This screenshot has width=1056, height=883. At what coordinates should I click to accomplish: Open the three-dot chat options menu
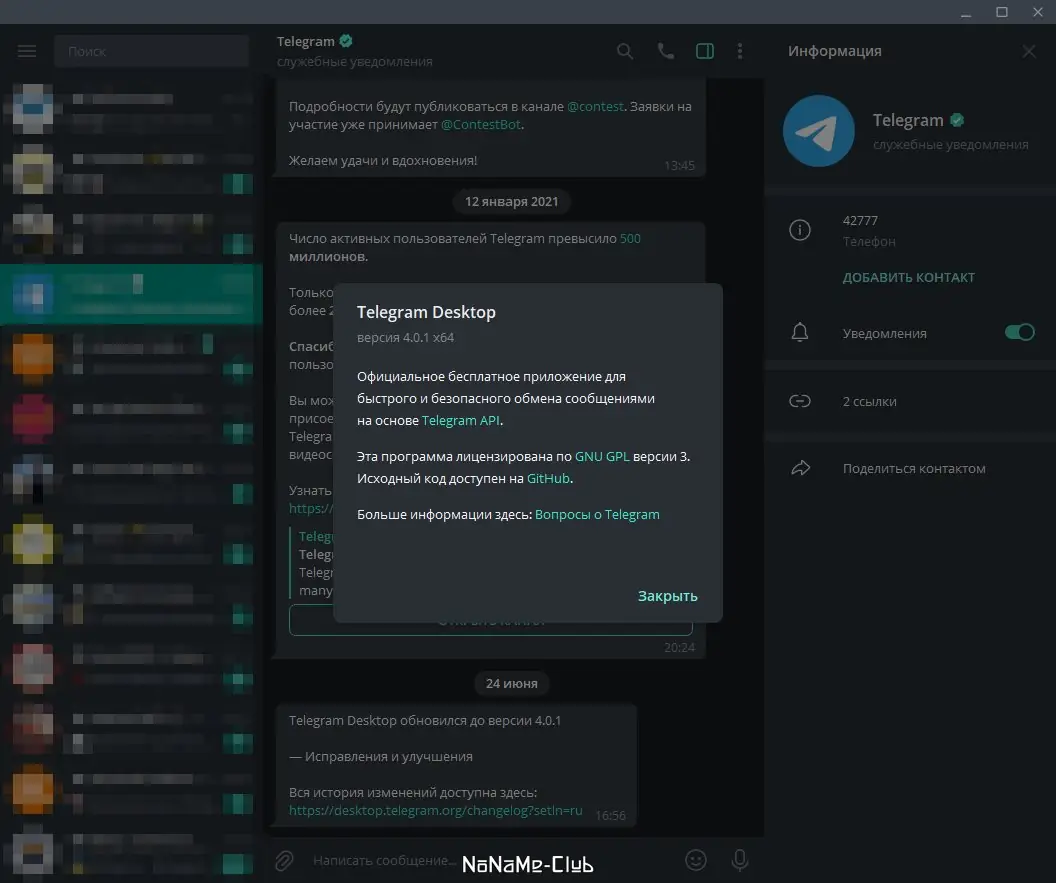point(739,51)
